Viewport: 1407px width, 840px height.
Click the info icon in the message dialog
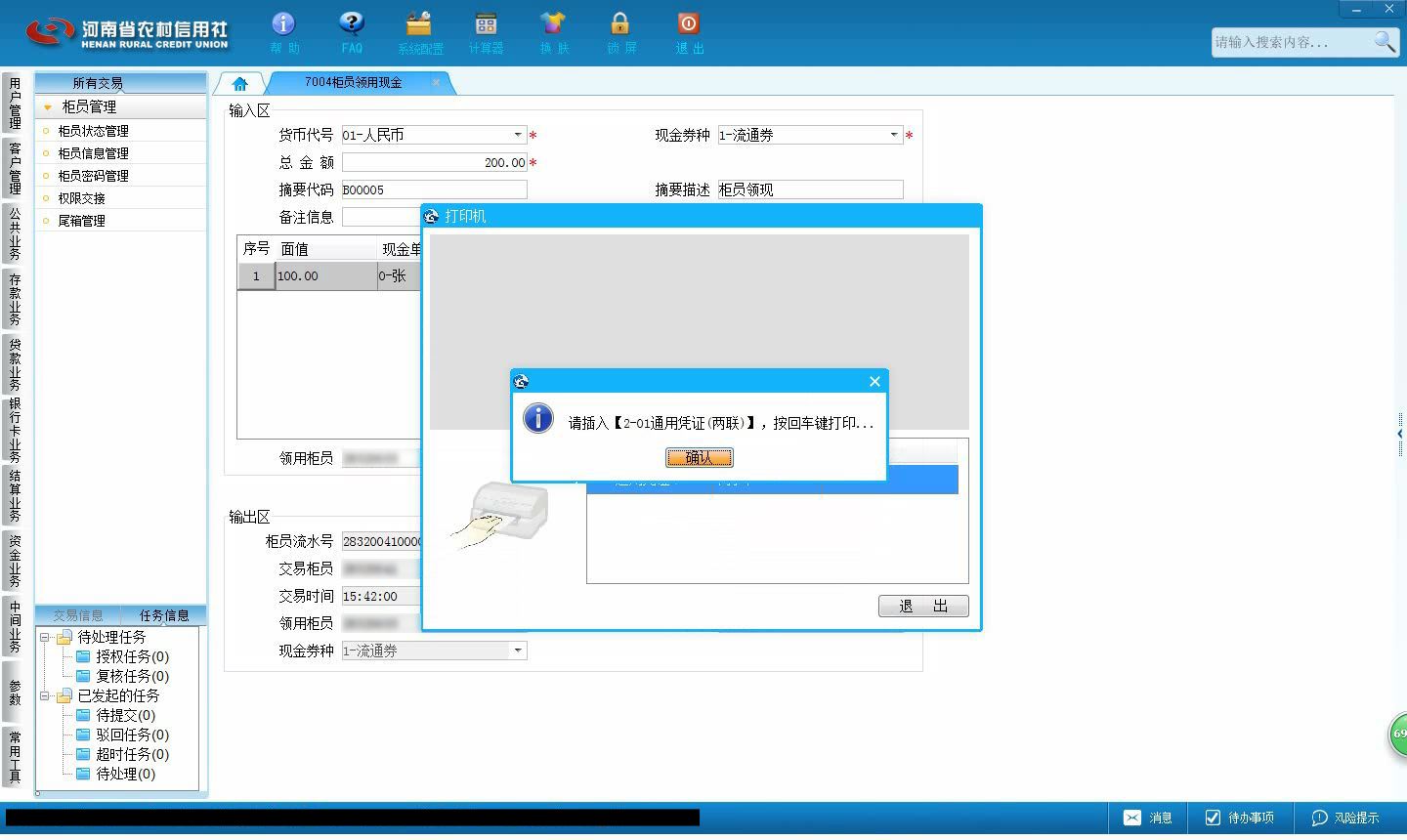(538, 418)
